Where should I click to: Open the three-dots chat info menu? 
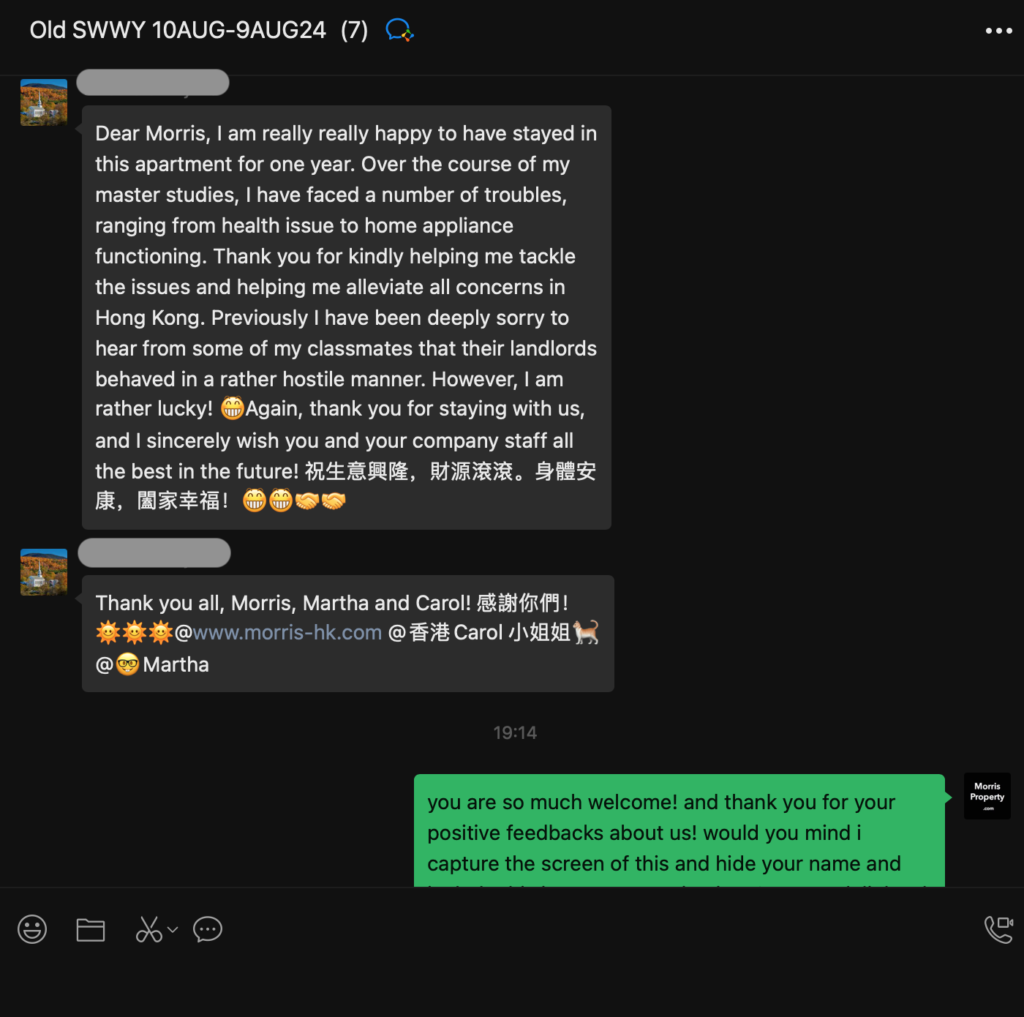[999, 31]
